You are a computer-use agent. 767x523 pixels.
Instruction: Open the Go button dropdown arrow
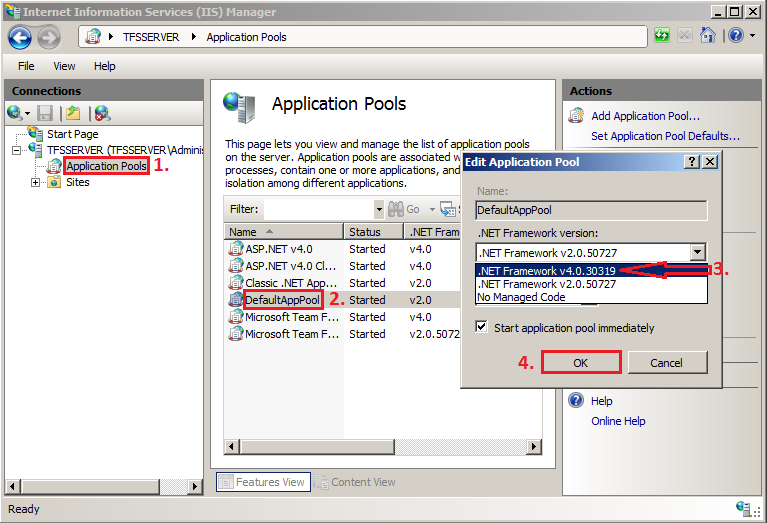click(432, 209)
